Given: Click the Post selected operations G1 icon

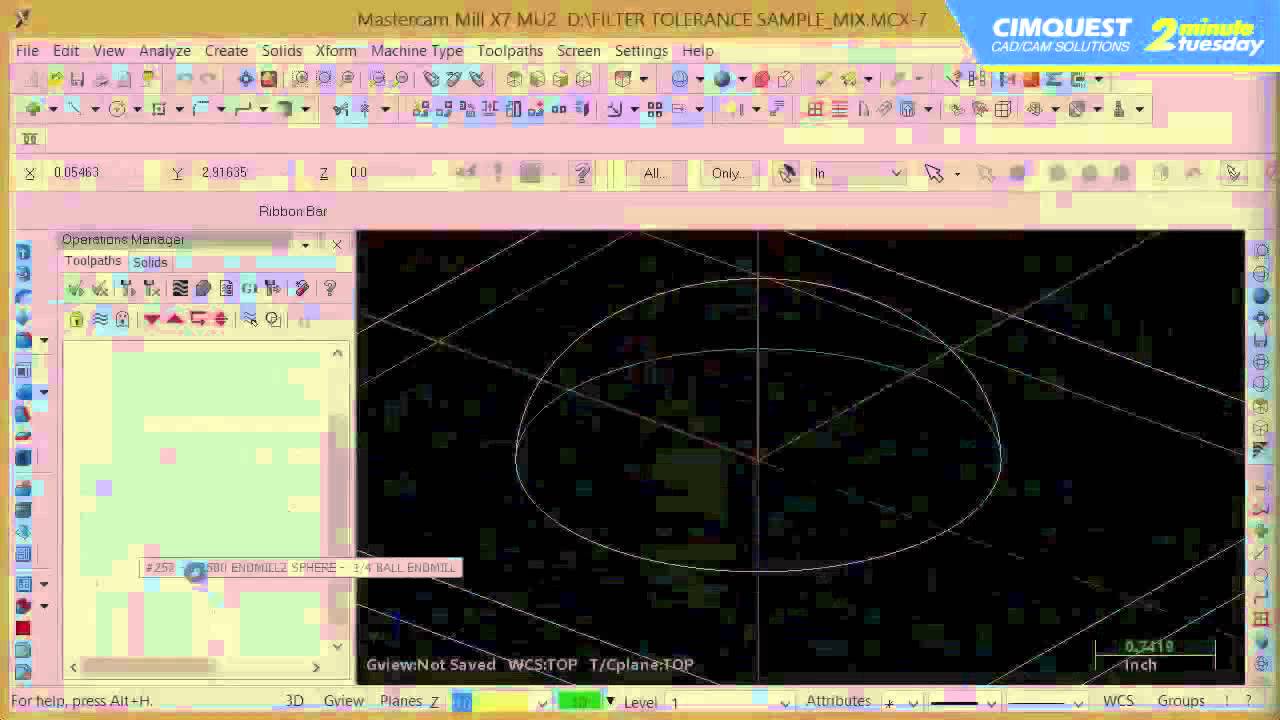Looking at the screenshot, I should point(249,289).
